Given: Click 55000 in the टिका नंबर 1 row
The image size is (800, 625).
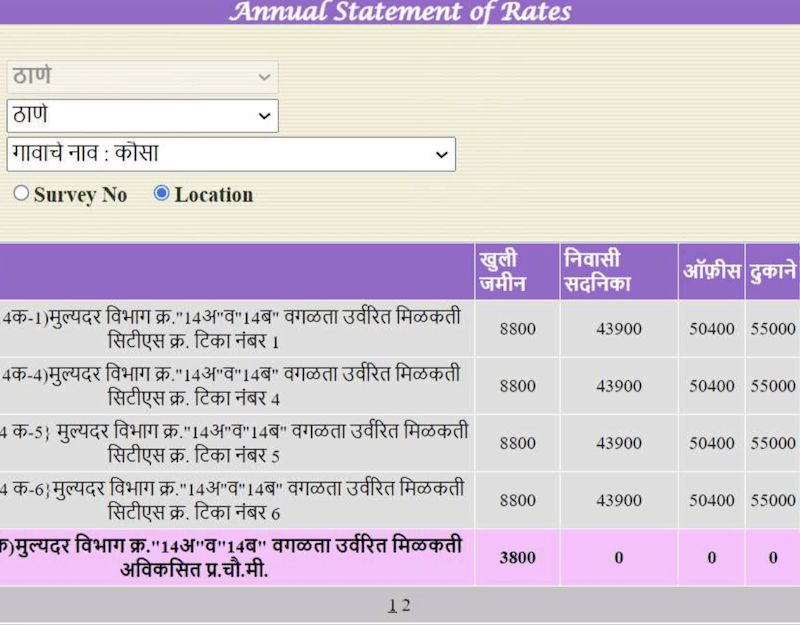Looking at the screenshot, I should click(773, 329).
